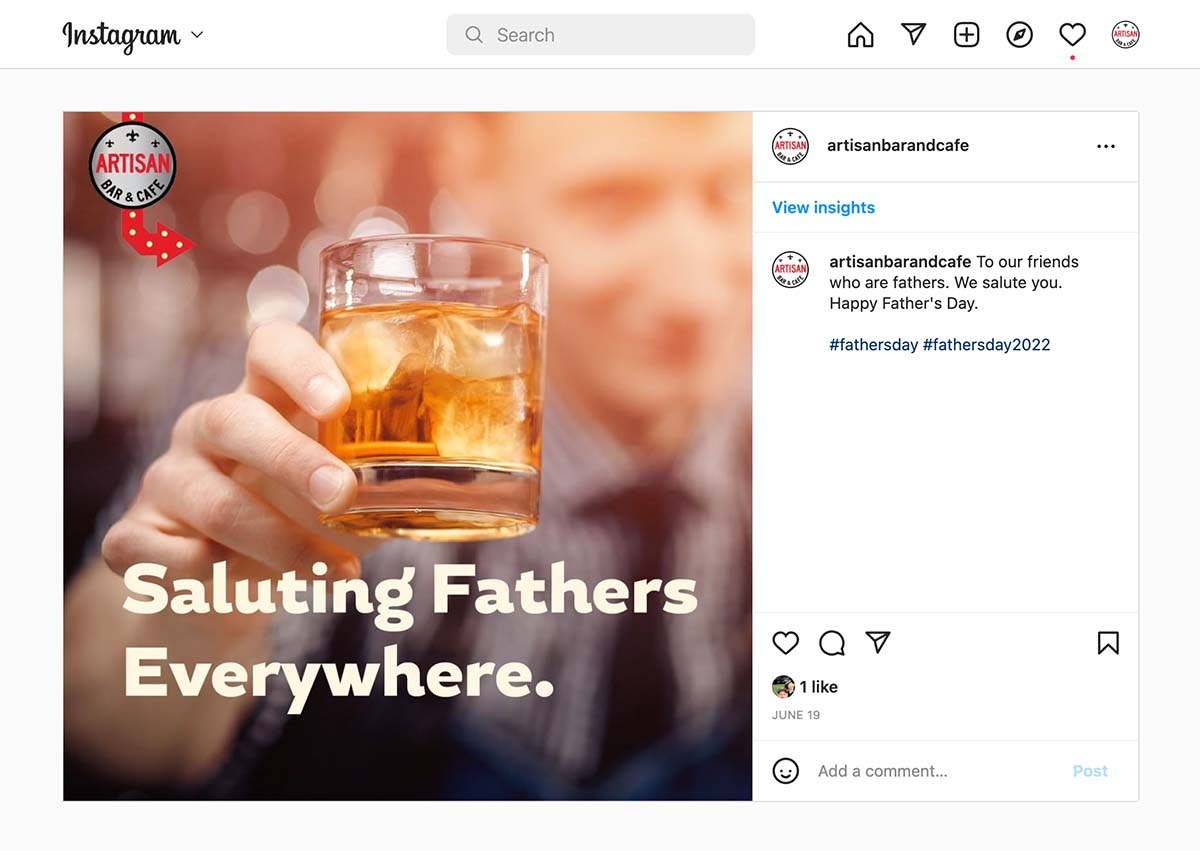Open activity notifications heart in navbar
Viewport: 1200px width, 851px height.
coord(1072,35)
